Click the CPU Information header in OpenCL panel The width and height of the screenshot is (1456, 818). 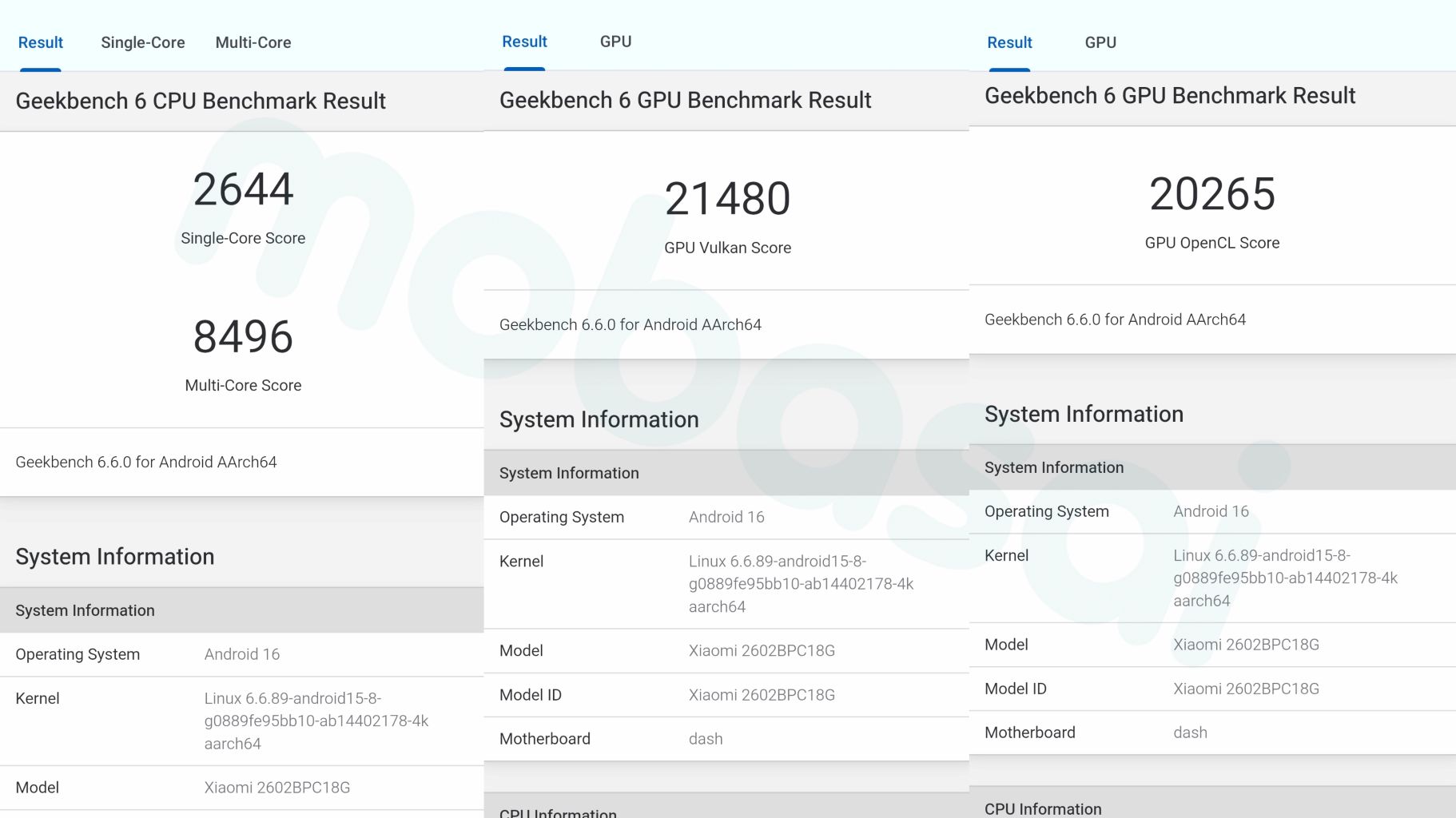click(x=1043, y=808)
